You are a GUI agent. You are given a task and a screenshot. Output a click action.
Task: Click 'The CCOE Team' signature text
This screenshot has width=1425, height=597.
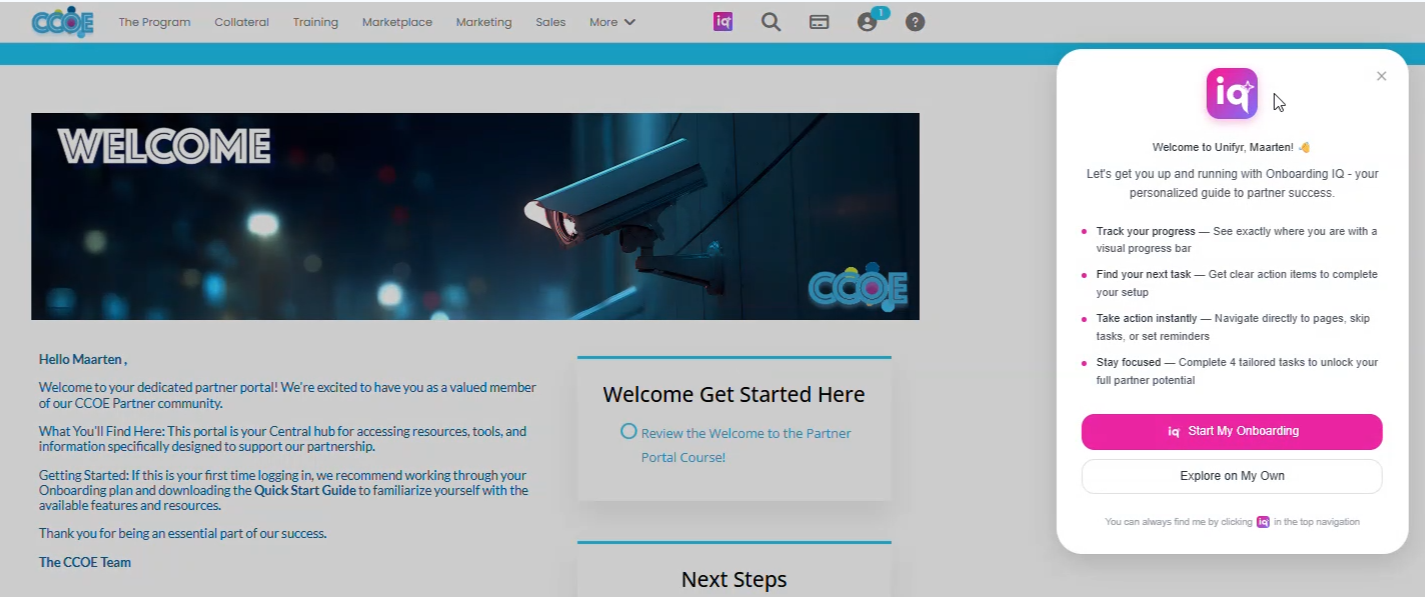click(x=85, y=562)
